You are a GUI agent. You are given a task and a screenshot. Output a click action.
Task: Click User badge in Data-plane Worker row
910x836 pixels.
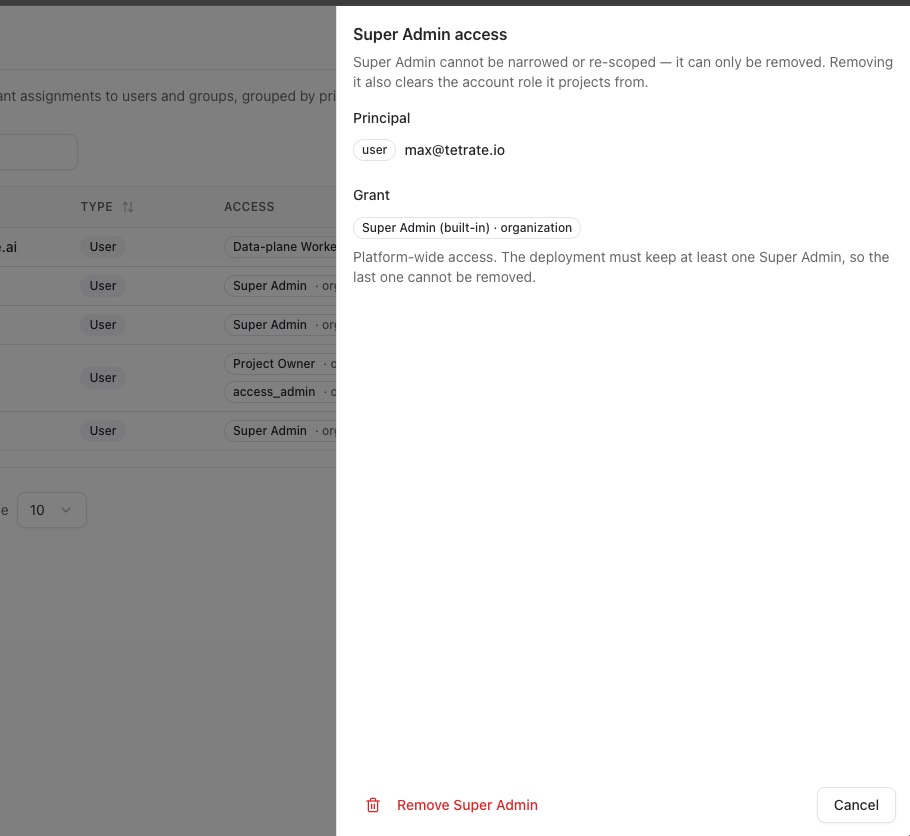click(x=103, y=247)
